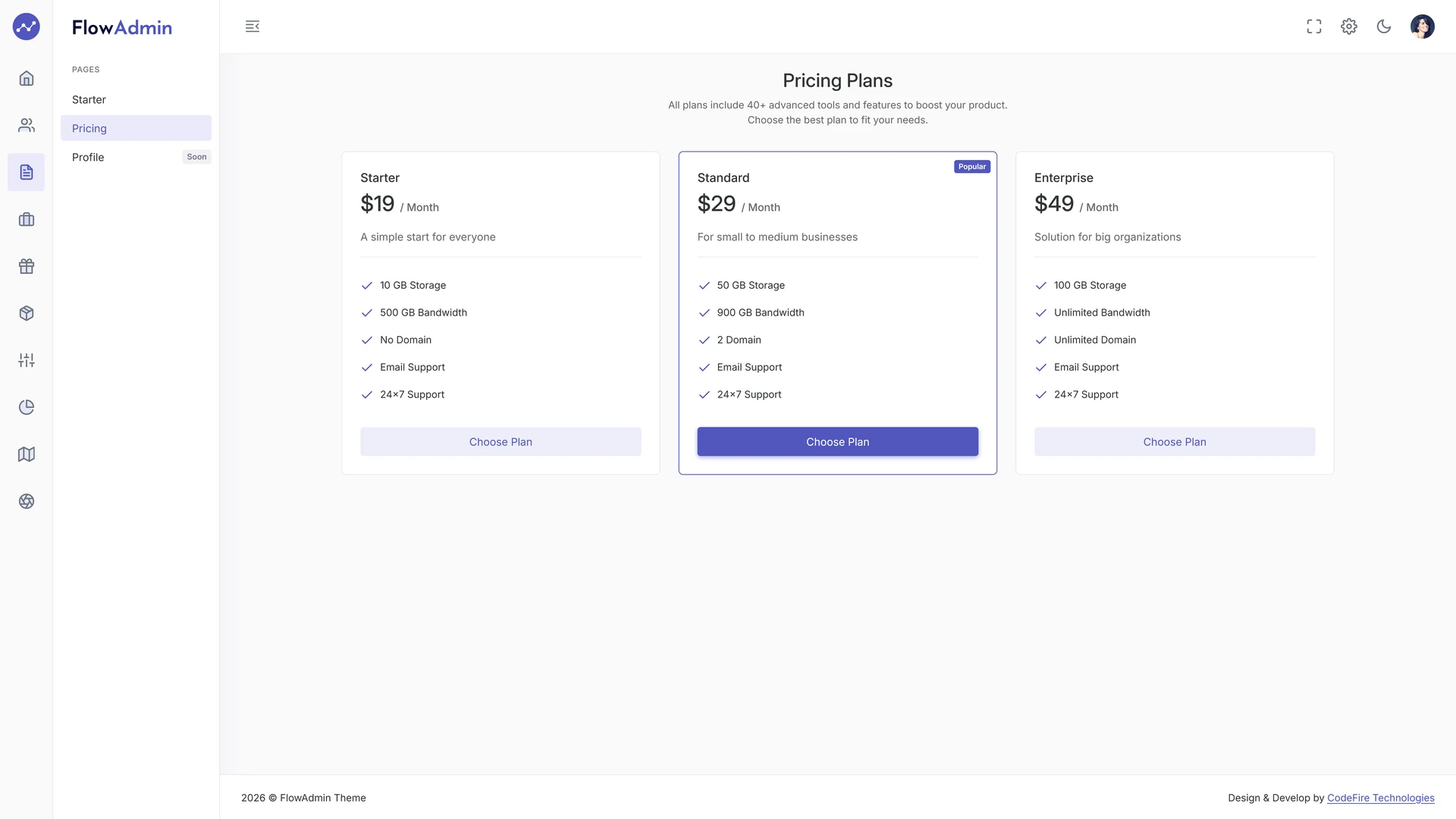The height and width of the screenshot is (819, 1456).
Task: Click the Soon badge beside Profile
Action: click(196, 157)
